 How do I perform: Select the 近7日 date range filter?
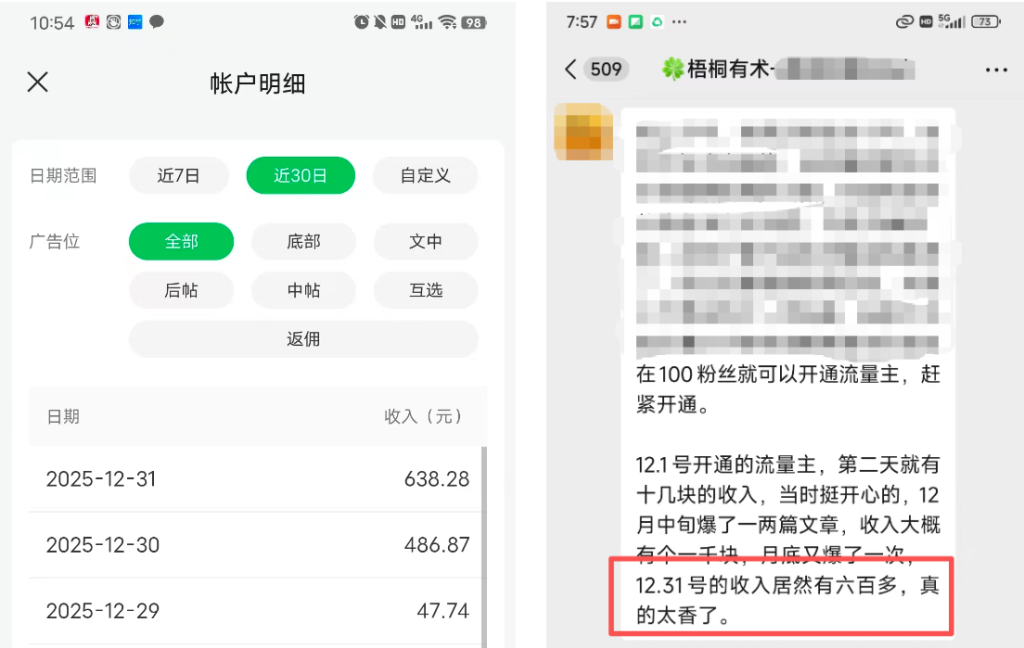(x=179, y=175)
